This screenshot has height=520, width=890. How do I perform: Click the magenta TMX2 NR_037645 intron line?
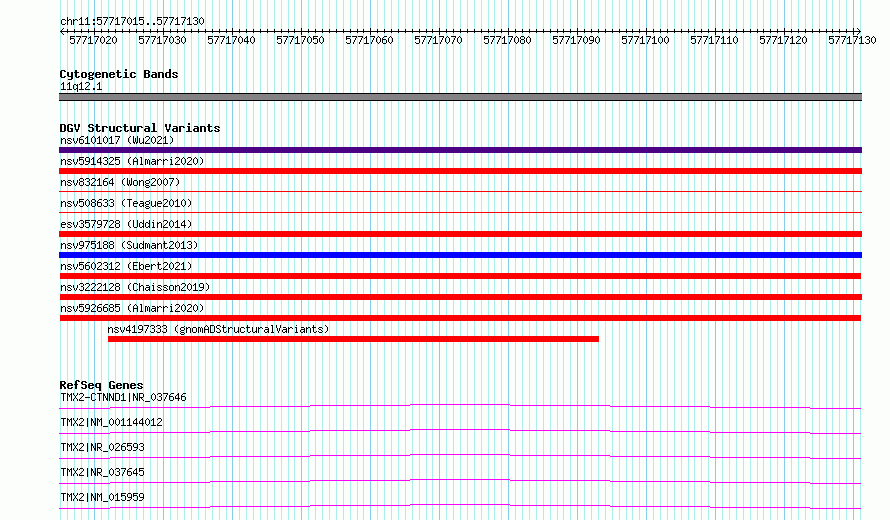point(460,481)
